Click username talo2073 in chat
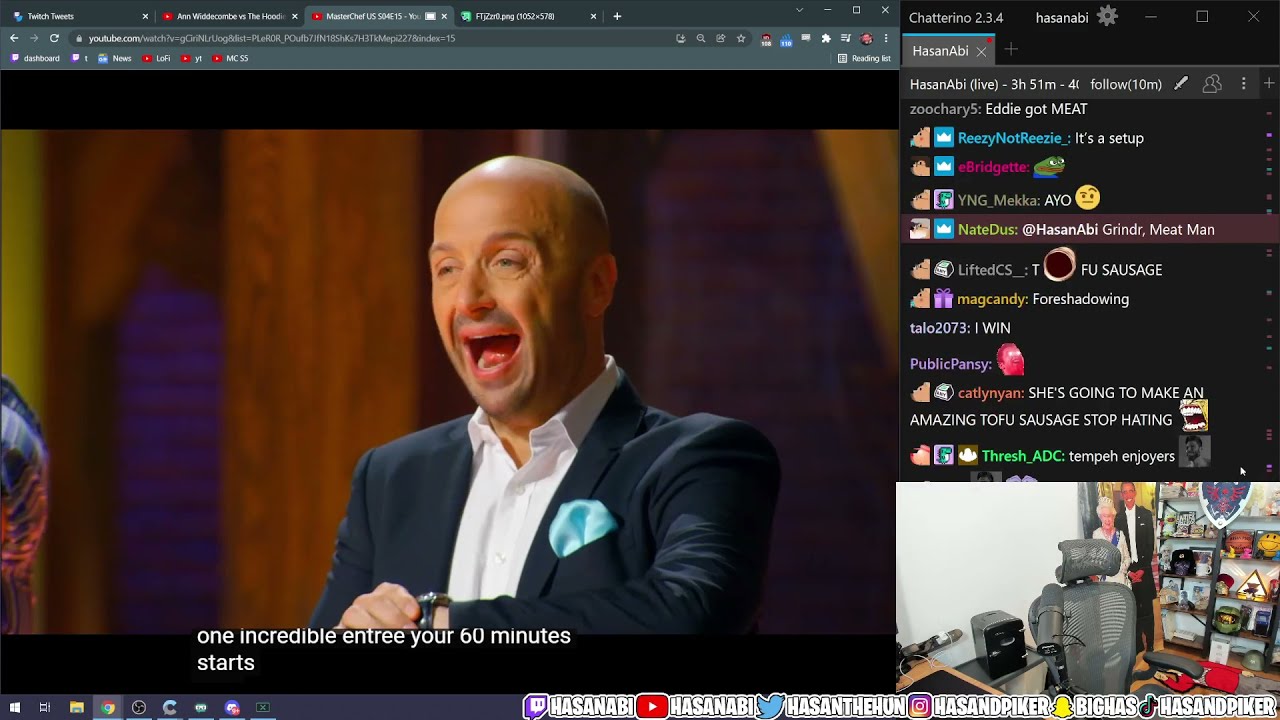The height and width of the screenshot is (720, 1280). pos(940,328)
